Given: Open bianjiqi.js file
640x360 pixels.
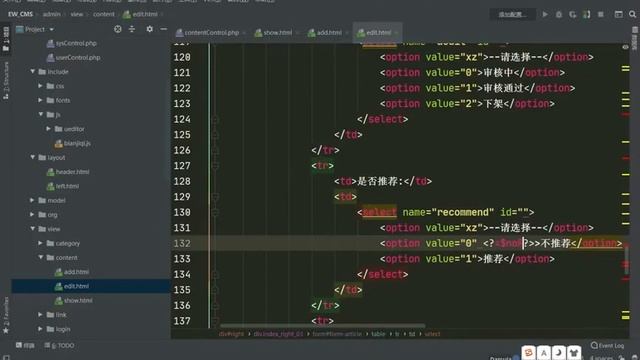Looking at the screenshot, I should coord(73,143).
